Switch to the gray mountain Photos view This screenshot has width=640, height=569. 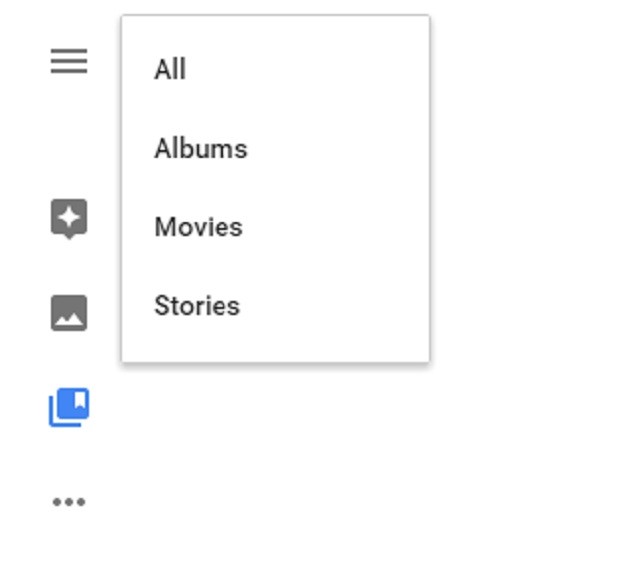69,313
